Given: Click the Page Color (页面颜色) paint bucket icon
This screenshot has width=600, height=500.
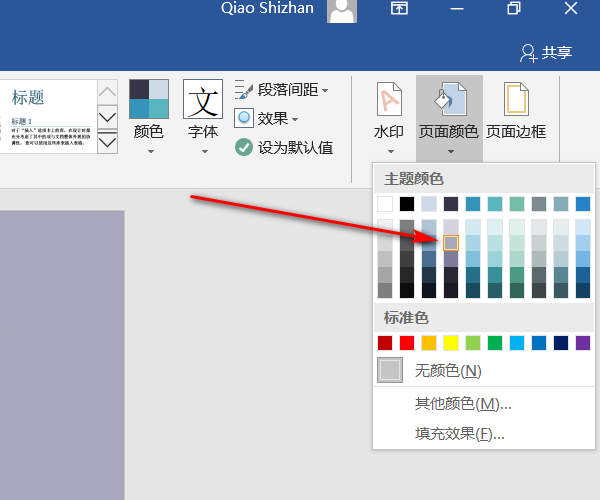Looking at the screenshot, I should 449,100.
